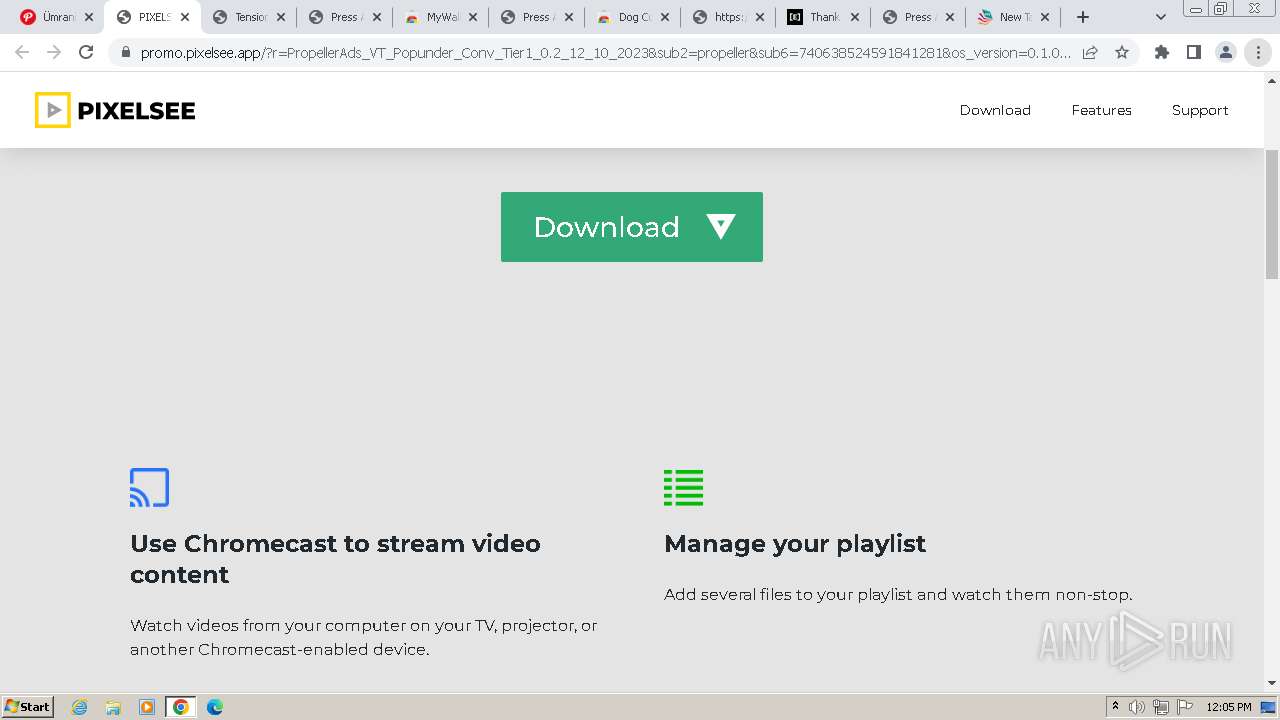Screen dimensions: 1280x720
Task: Close the Pinterest Ümran tab
Action: pos(89,17)
